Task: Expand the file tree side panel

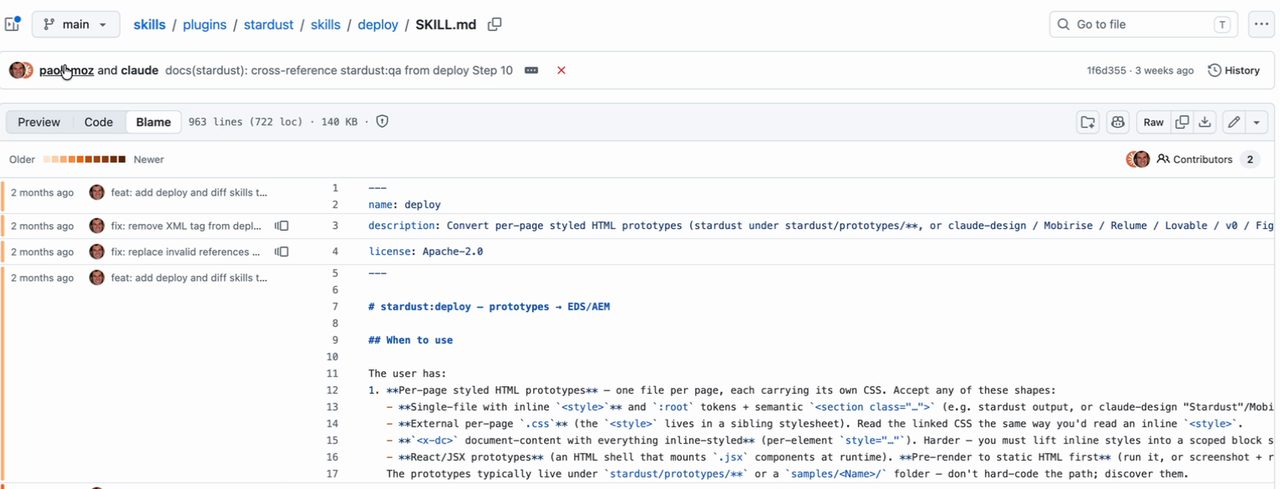Action: [12, 24]
